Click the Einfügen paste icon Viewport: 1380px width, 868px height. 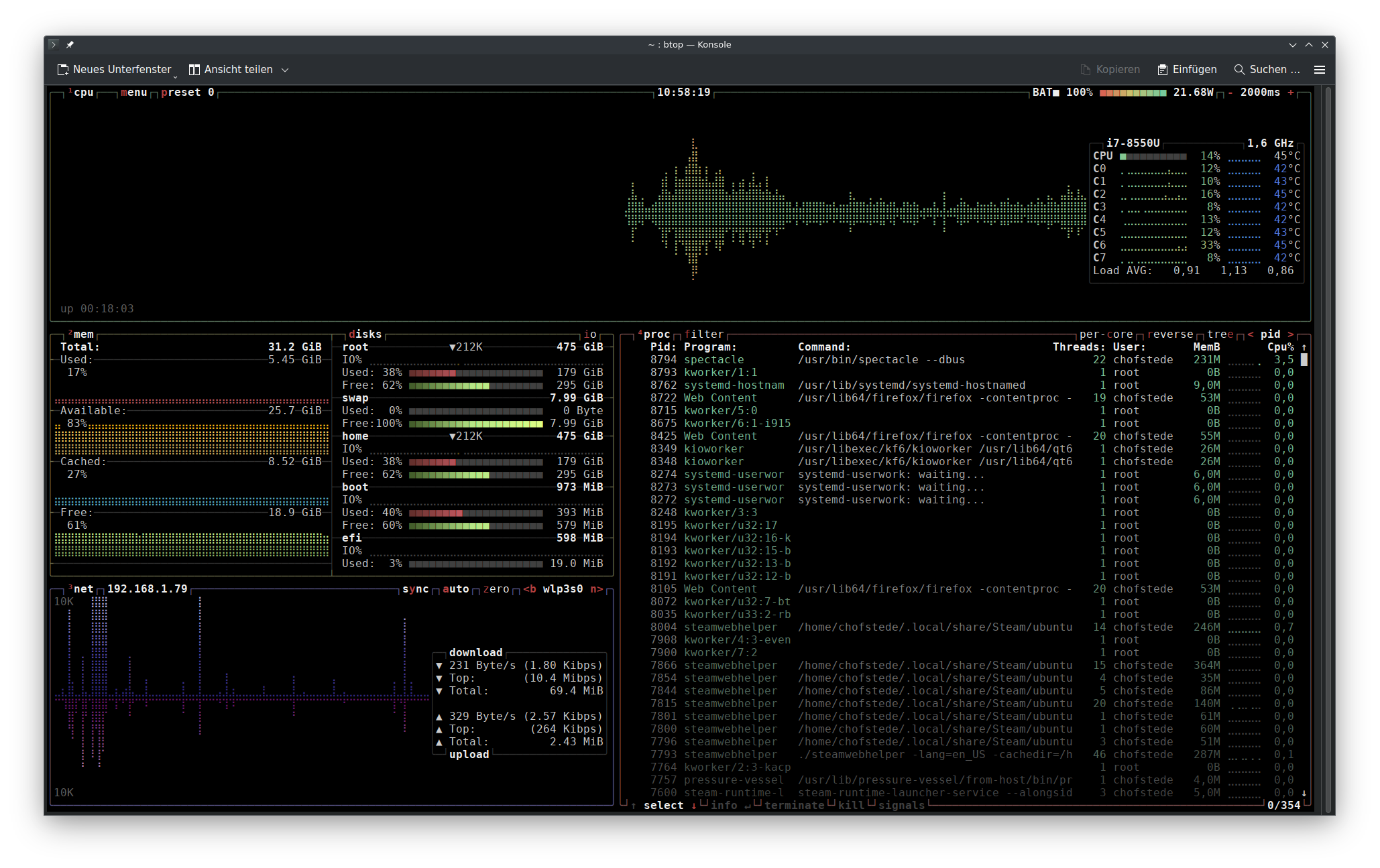(x=1163, y=70)
